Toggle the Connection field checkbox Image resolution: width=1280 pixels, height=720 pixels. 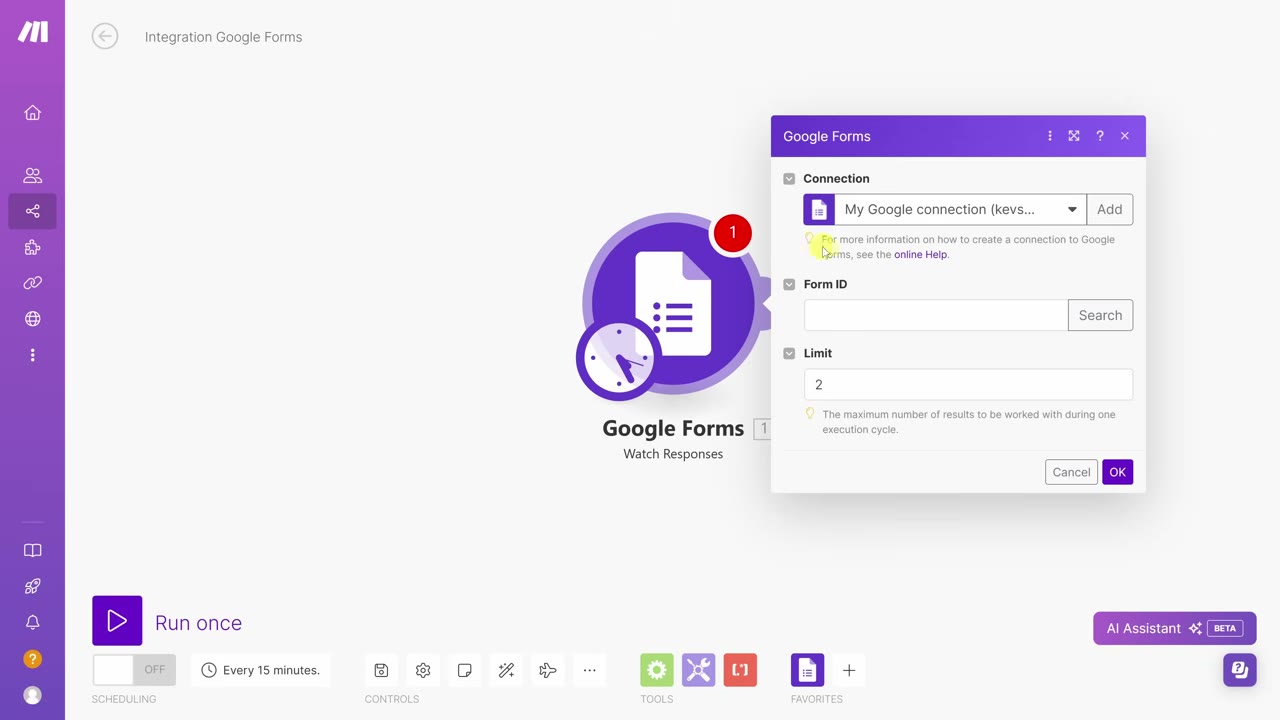789,179
